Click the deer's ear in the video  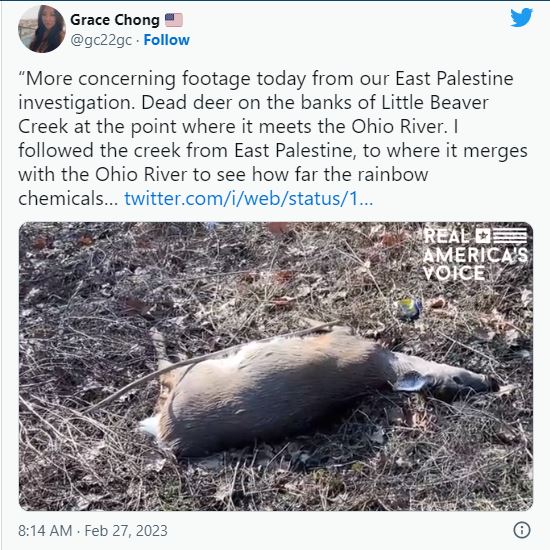[x=410, y=382]
